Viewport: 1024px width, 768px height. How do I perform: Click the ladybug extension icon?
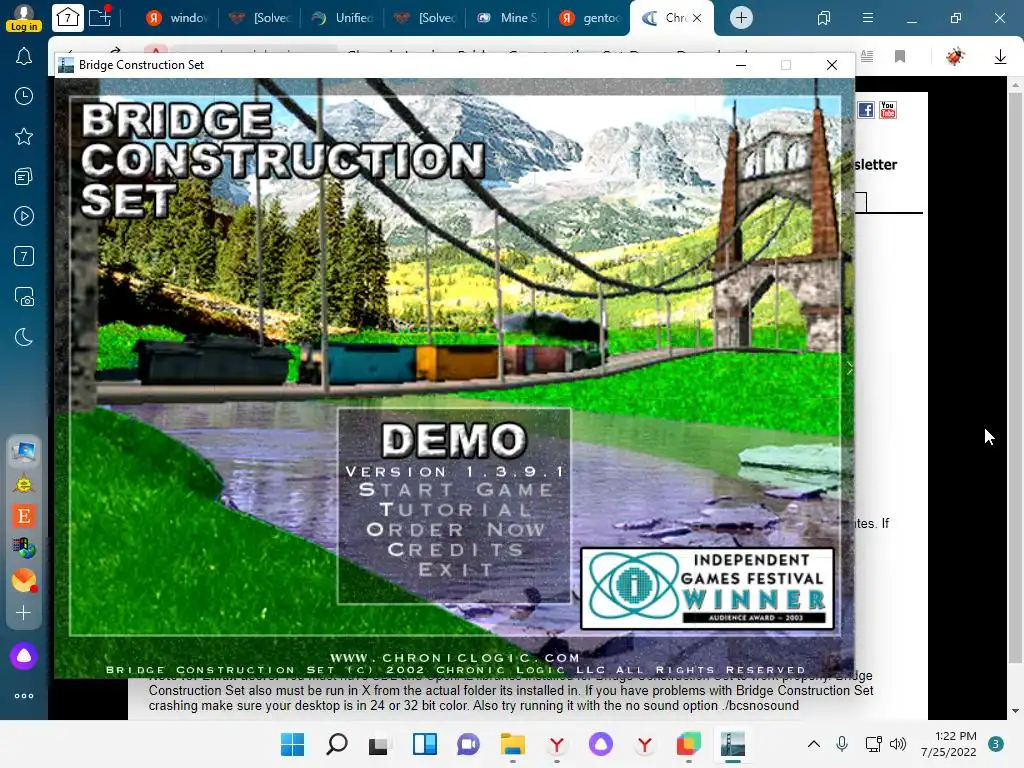tap(955, 57)
